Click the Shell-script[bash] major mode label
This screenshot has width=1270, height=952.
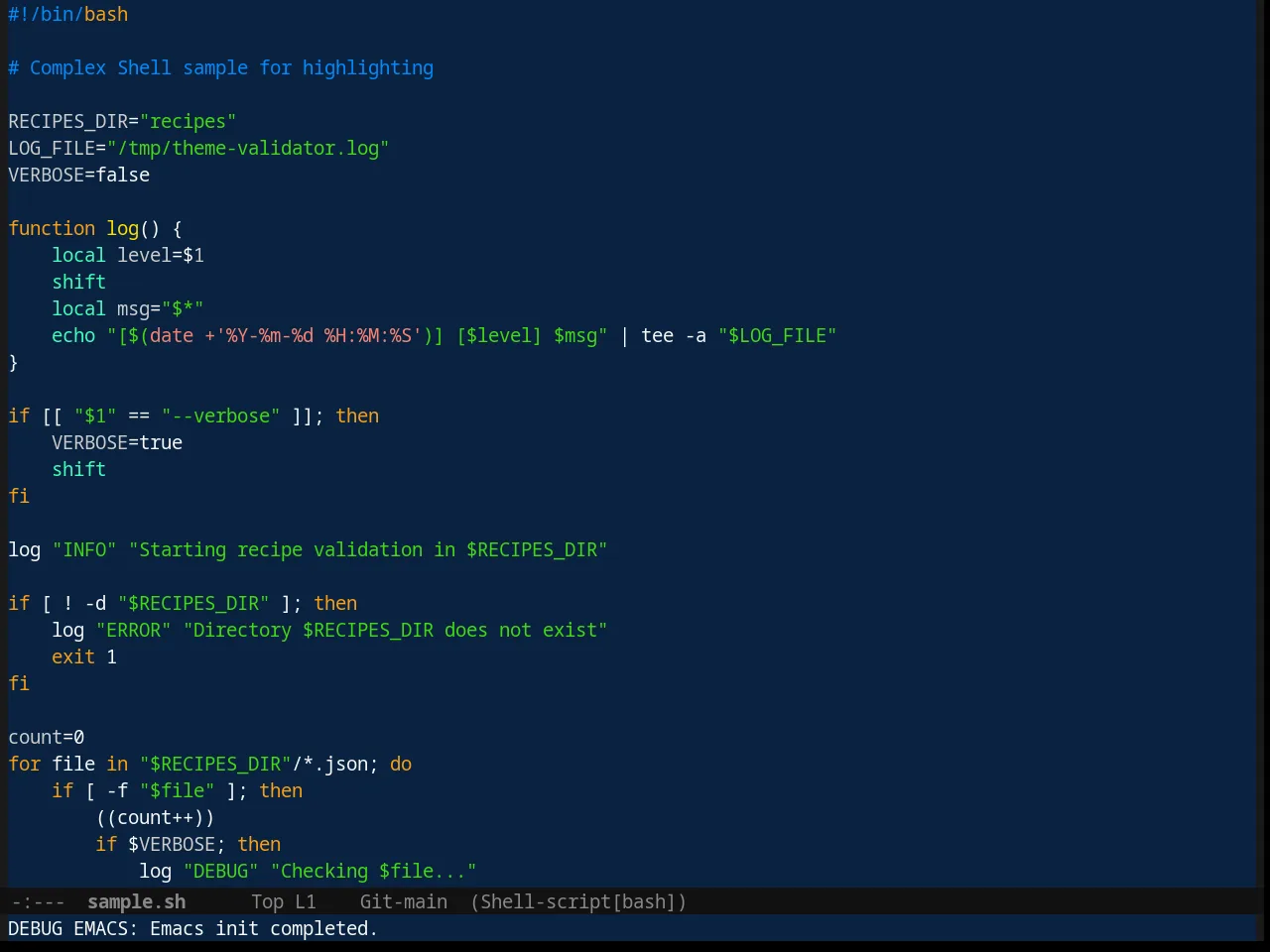pyautogui.click(x=578, y=901)
